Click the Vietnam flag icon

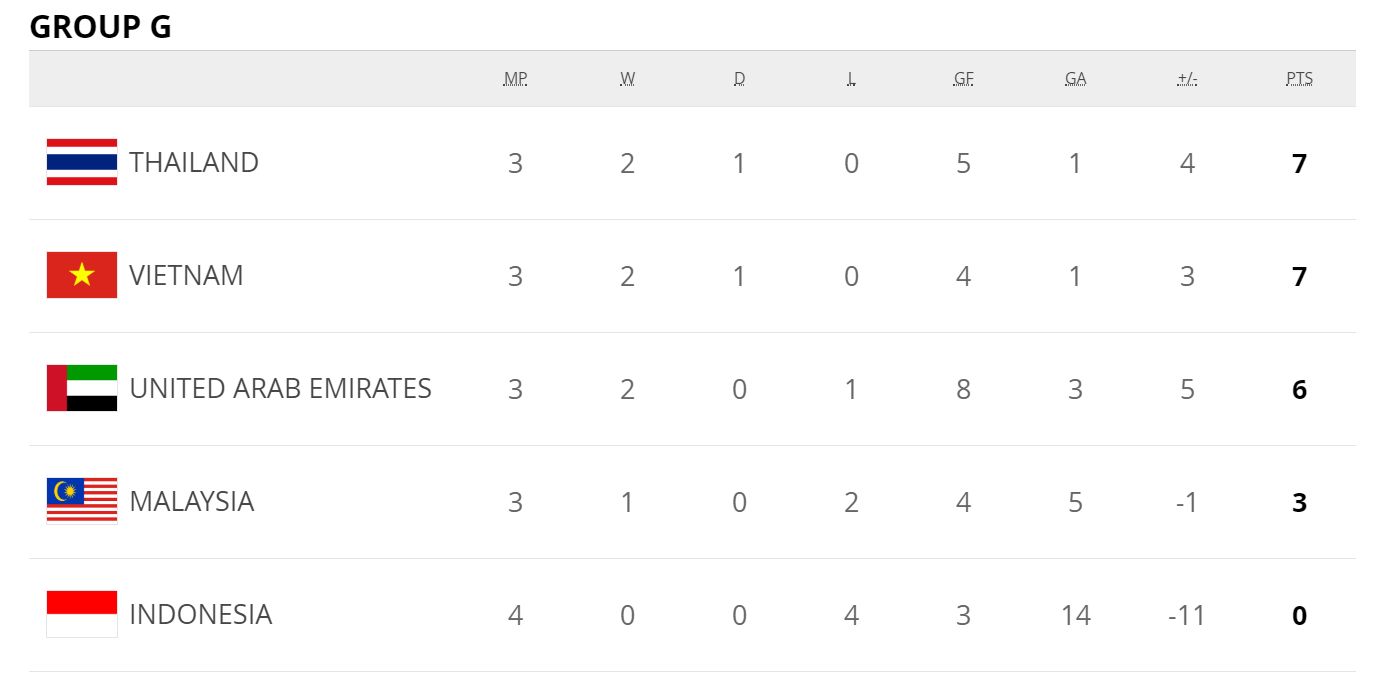pos(82,275)
